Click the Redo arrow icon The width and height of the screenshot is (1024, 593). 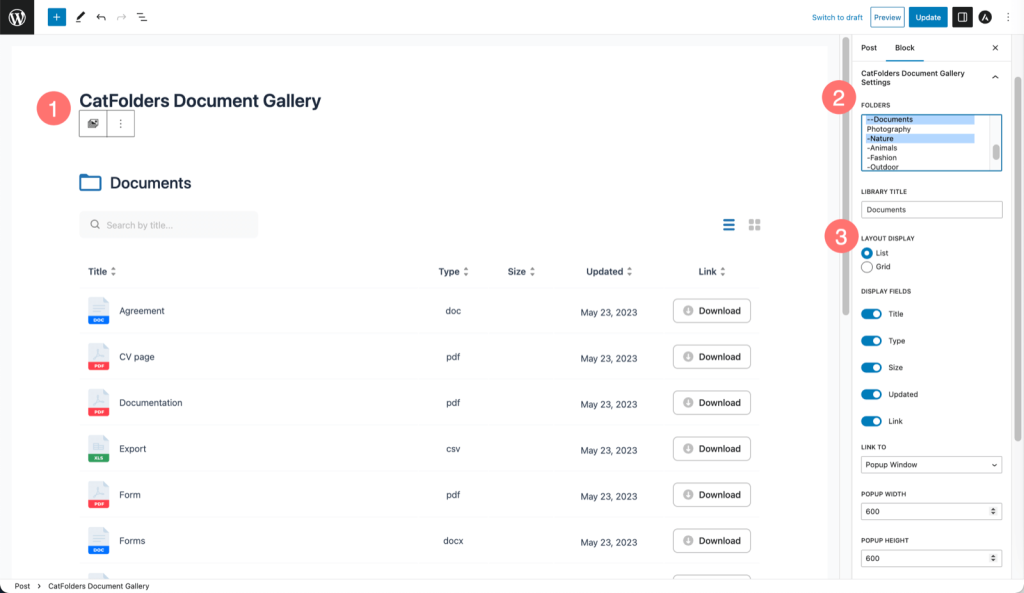click(x=120, y=17)
